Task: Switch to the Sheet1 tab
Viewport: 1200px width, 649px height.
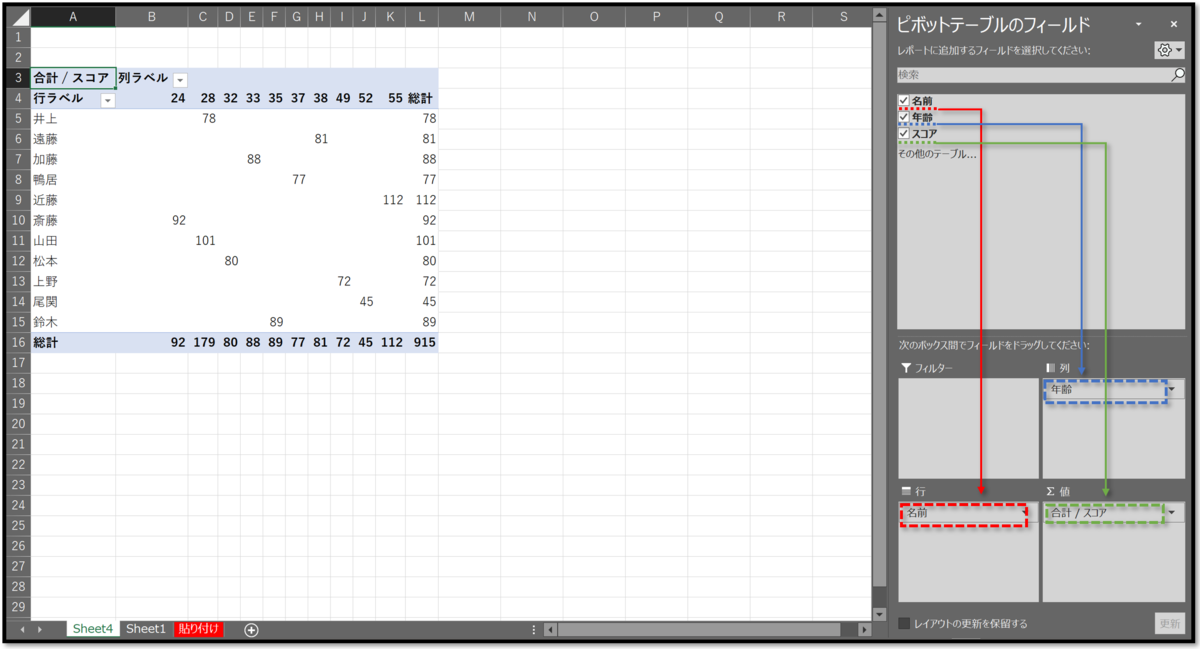Action: 145,629
